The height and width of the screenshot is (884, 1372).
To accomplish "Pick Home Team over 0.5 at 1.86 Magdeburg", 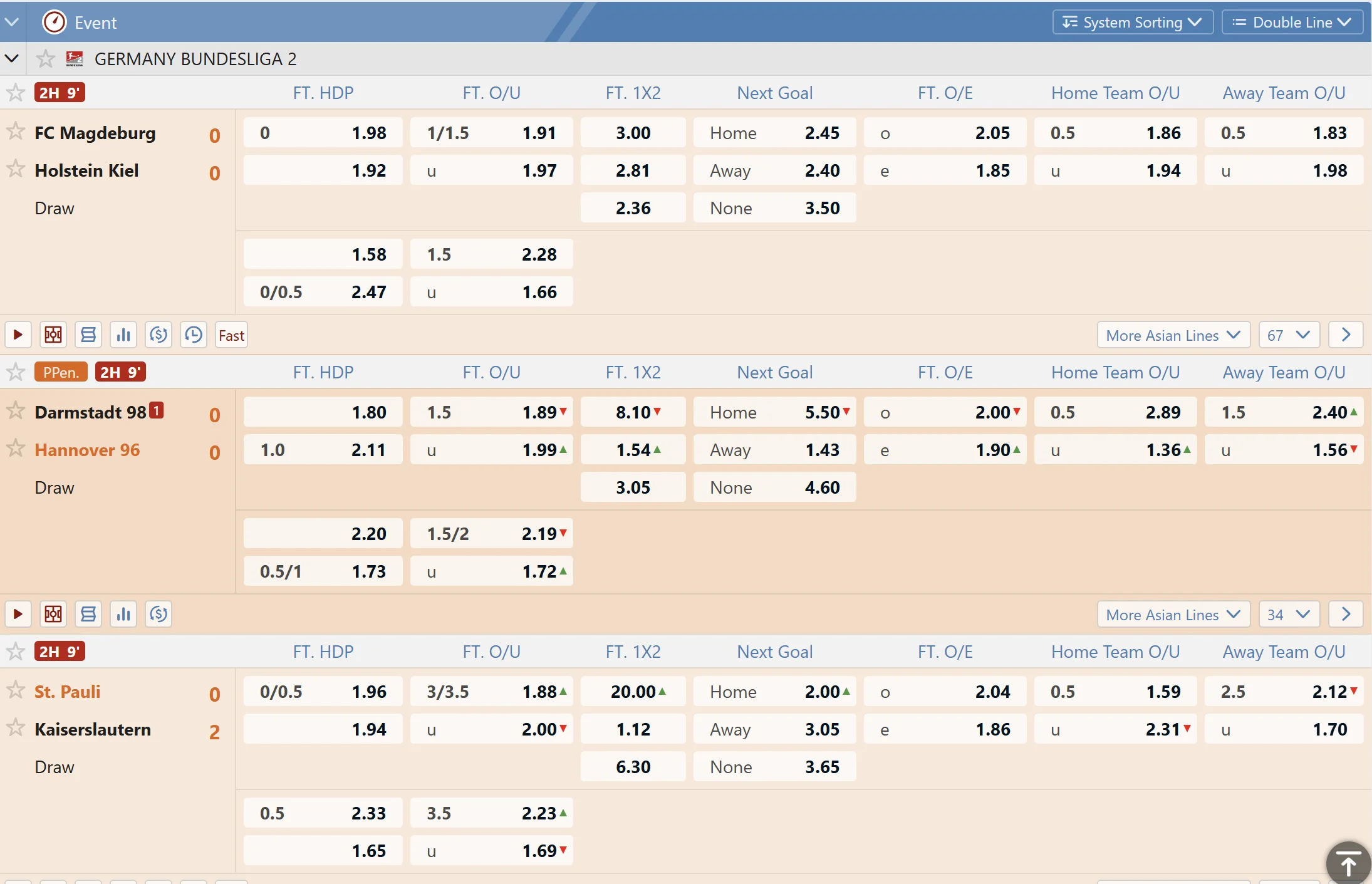I will [1115, 133].
